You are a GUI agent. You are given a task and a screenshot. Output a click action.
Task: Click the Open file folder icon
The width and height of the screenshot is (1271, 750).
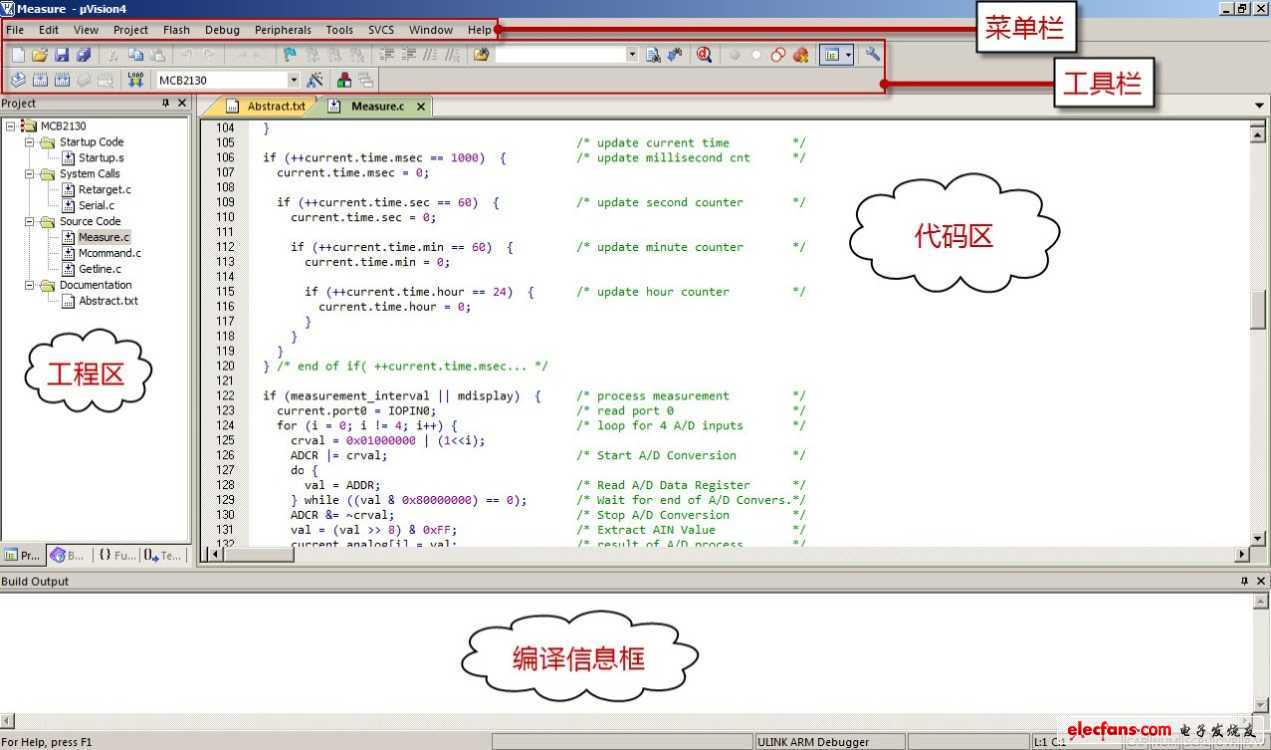click(40, 55)
